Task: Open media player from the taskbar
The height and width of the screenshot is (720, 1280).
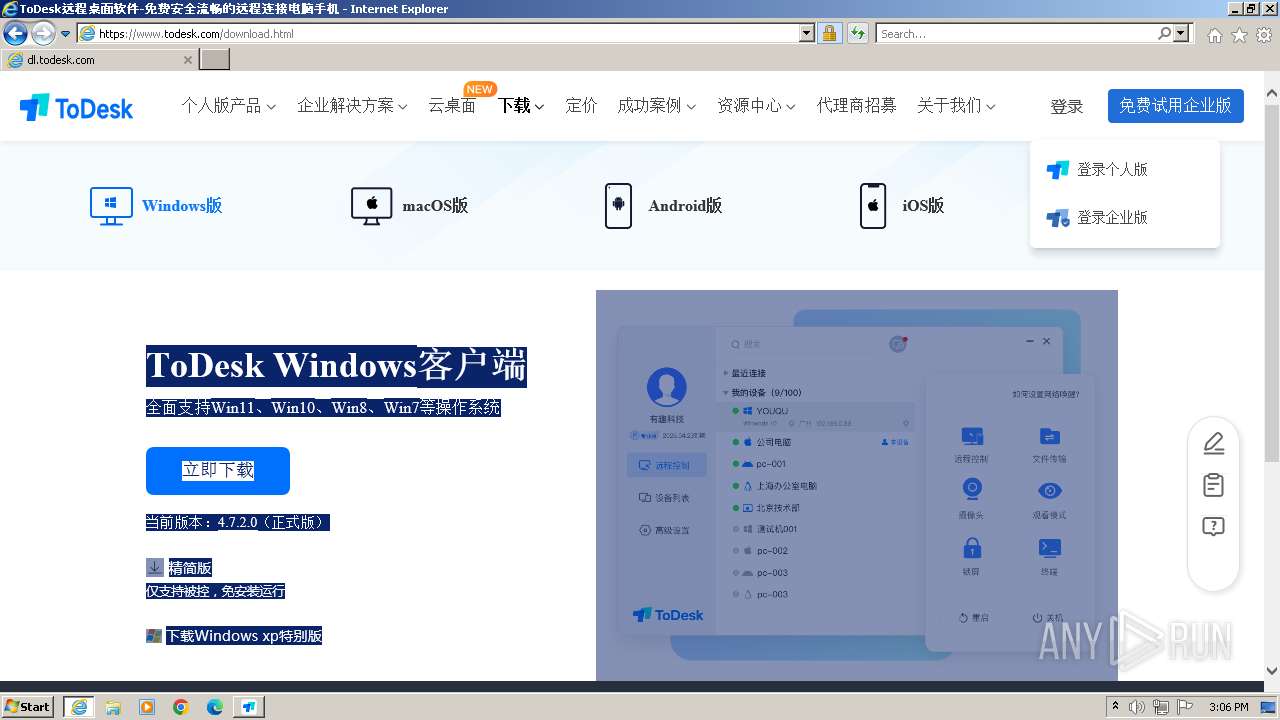Action: (x=147, y=707)
